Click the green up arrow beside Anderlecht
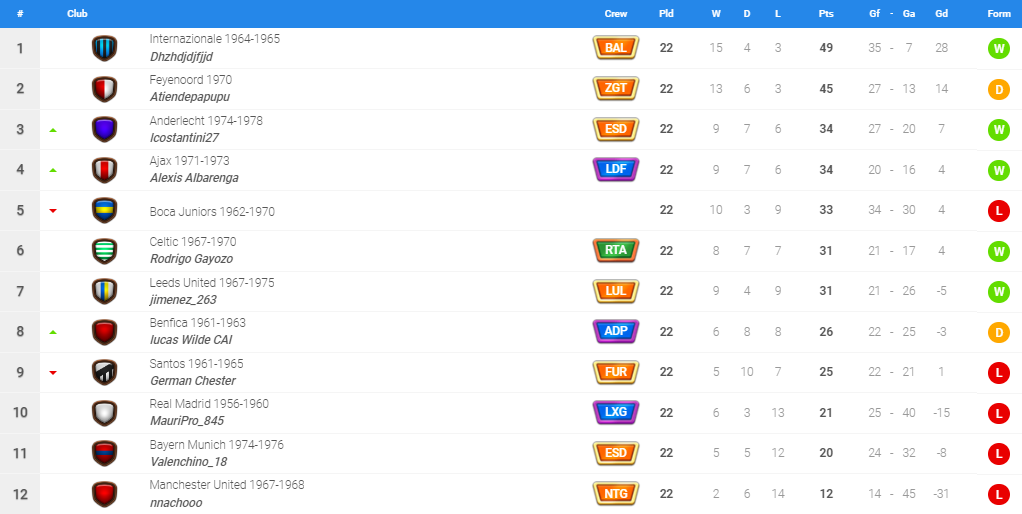1022x514 pixels. click(53, 130)
